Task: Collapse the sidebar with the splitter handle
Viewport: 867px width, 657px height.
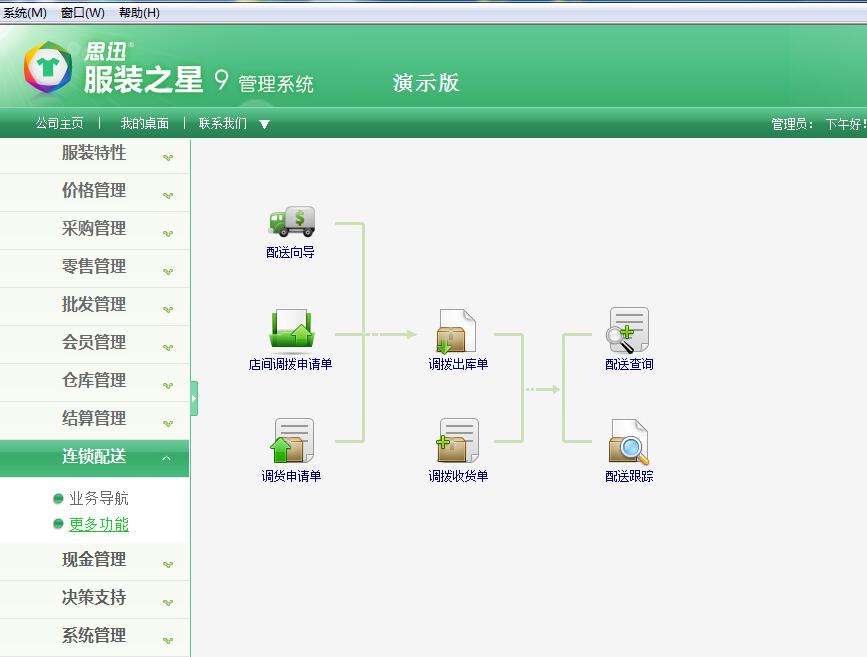Action: (194, 398)
